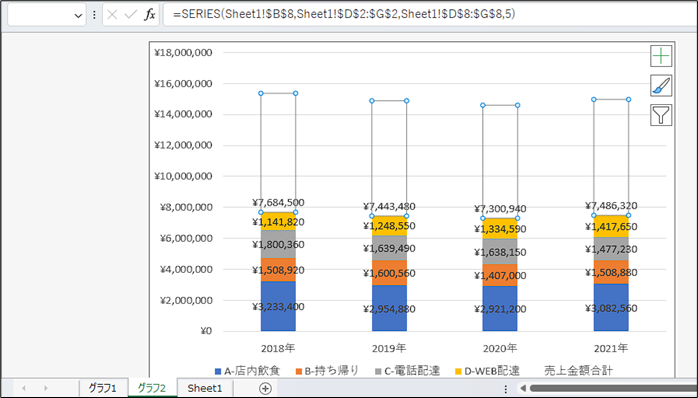Viewport: 698px width, 398px height.
Task: Click the Cancel X icon in formula bar
Action: (x=112, y=15)
